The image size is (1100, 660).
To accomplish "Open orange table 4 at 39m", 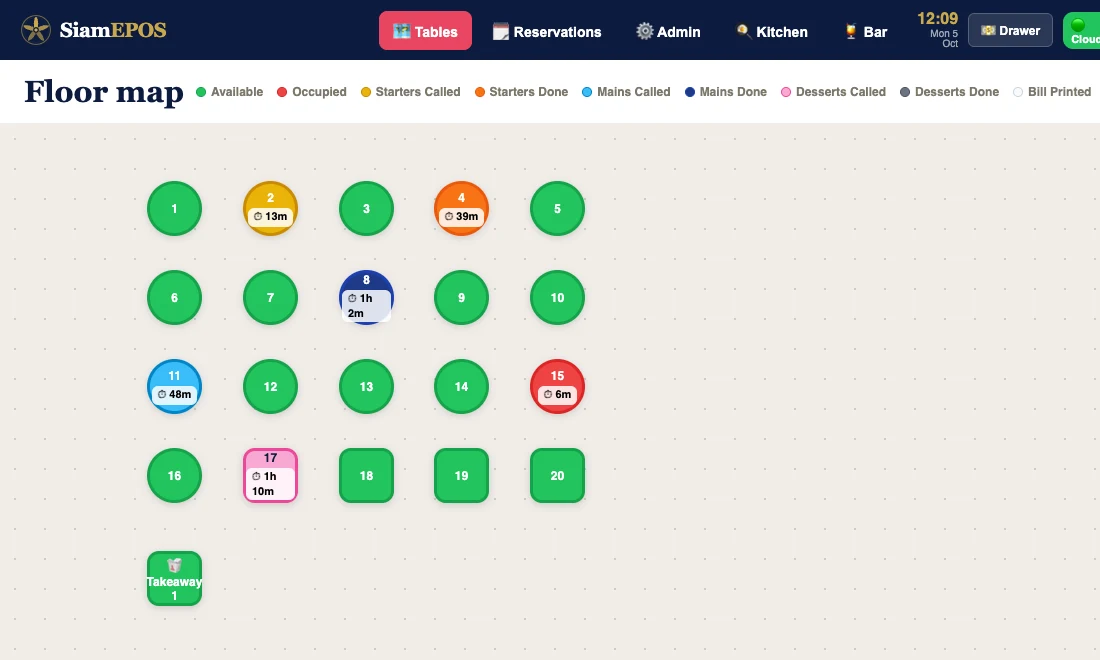I will [462, 208].
